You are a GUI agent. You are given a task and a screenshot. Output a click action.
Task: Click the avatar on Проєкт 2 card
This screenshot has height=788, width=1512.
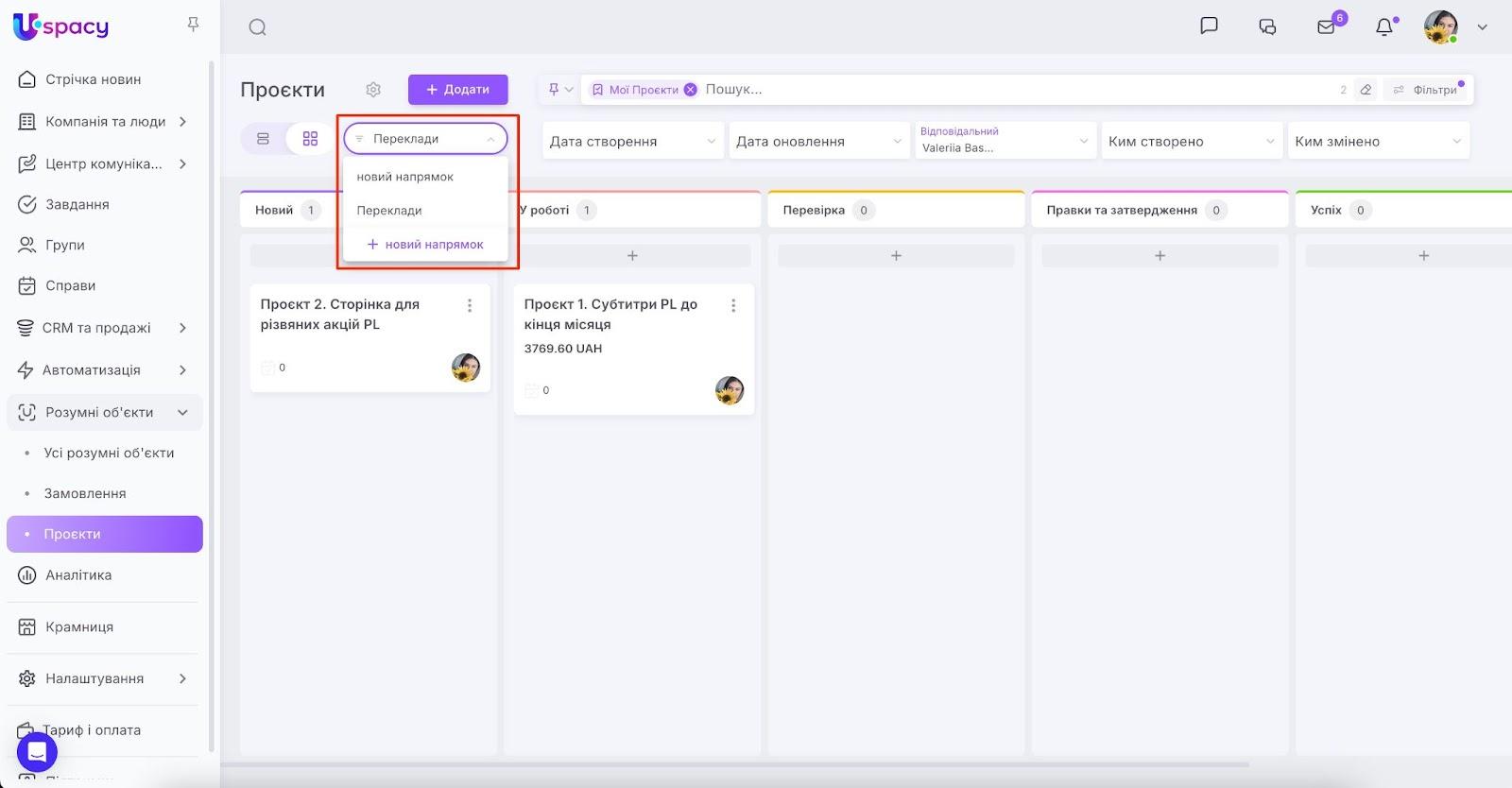(466, 368)
